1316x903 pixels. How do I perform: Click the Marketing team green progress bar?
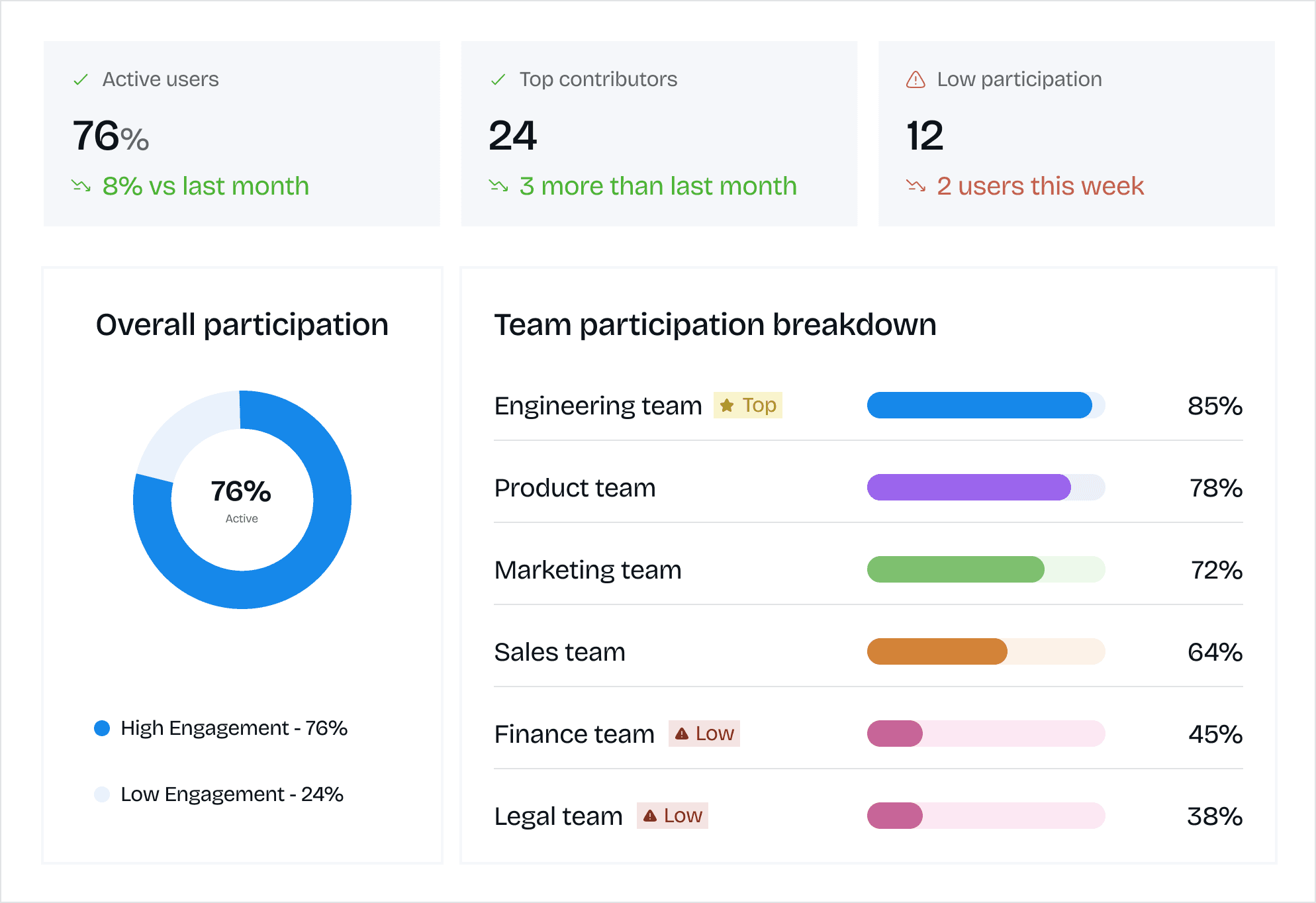click(955, 569)
